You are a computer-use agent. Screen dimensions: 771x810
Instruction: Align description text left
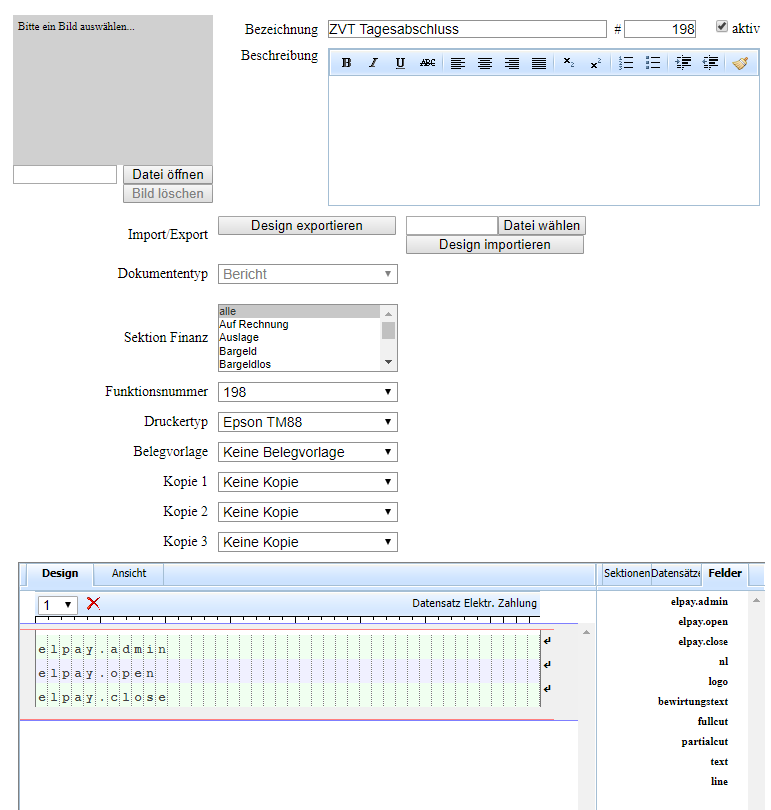[458, 63]
